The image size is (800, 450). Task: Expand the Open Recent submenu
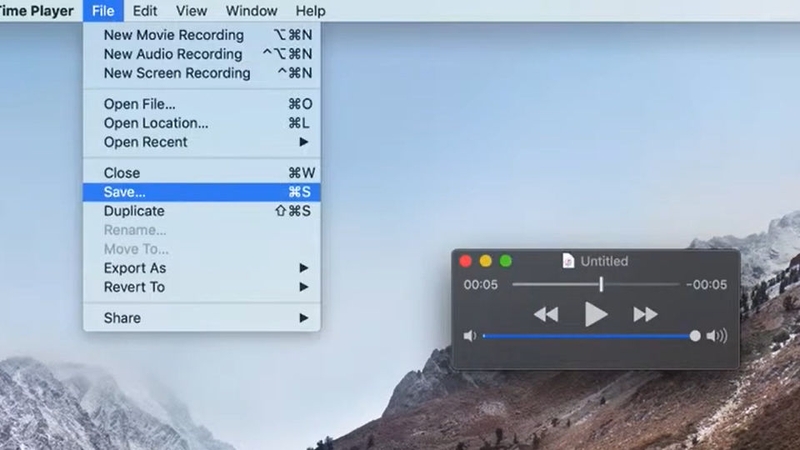tap(202, 142)
